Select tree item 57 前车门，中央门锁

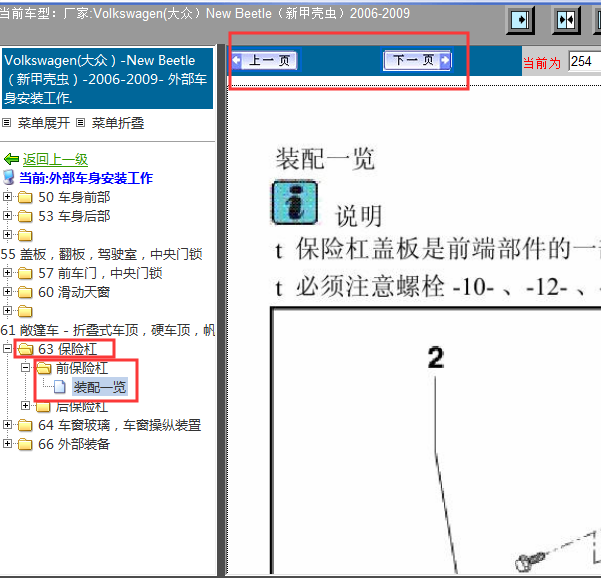[x=100, y=273]
